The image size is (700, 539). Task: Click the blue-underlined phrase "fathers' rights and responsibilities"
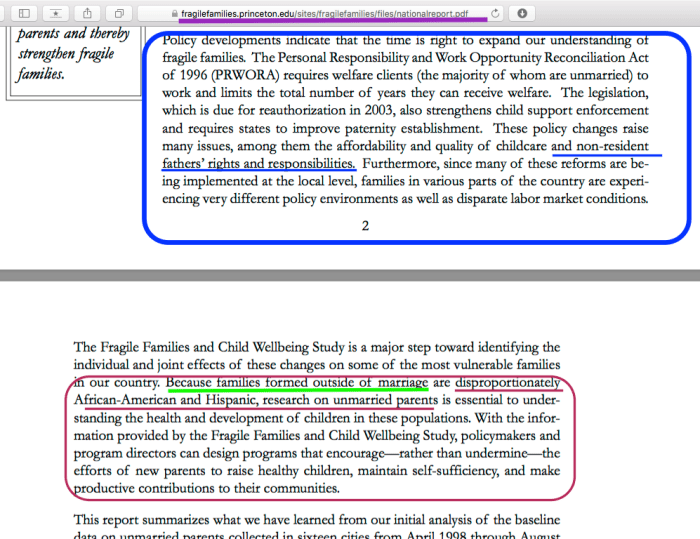(260, 163)
